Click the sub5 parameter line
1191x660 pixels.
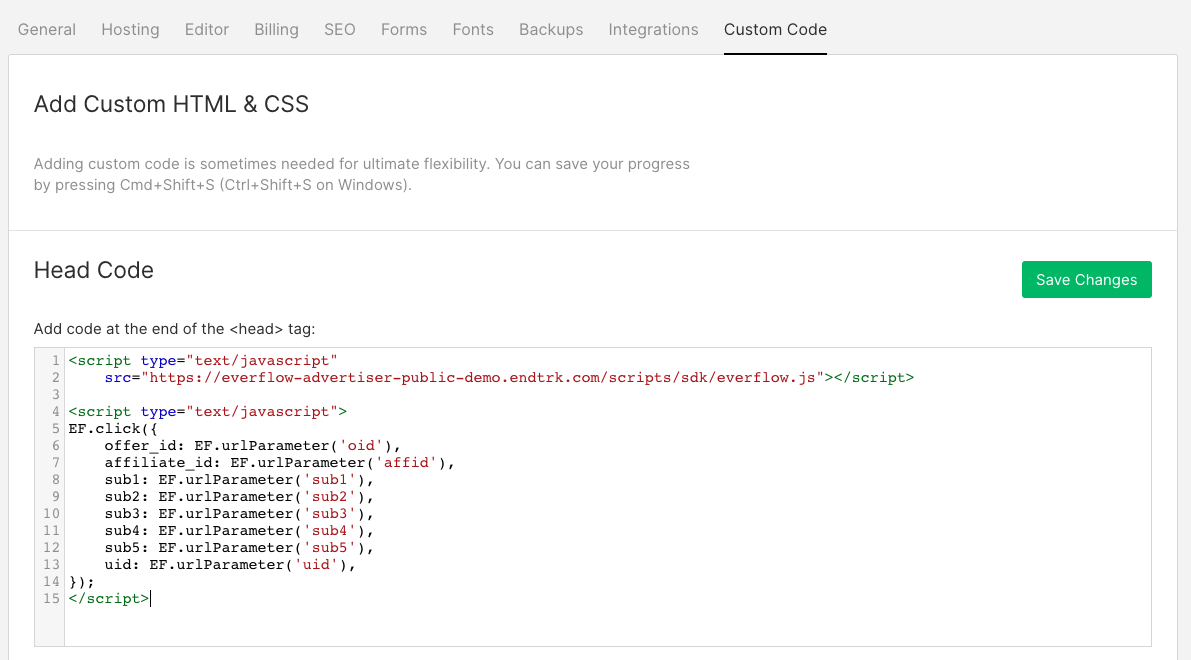click(x=239, y=548)
